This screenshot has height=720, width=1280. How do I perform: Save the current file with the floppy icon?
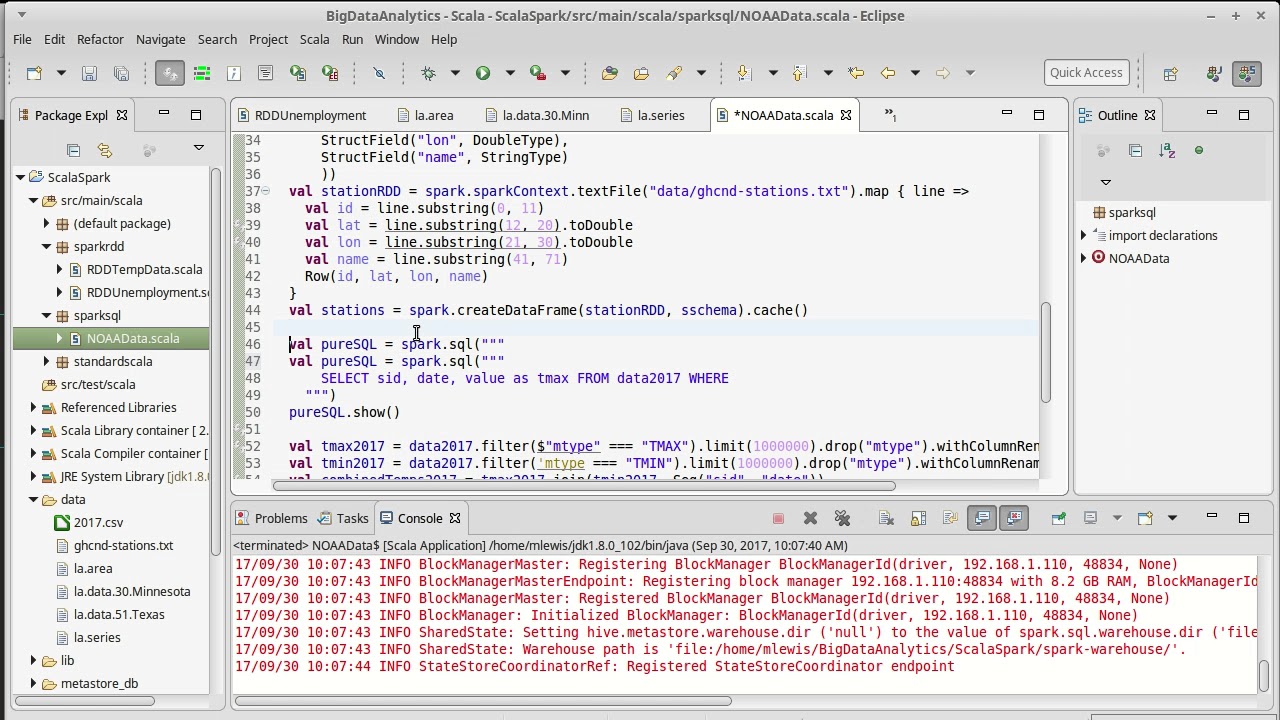pos(89,73)
